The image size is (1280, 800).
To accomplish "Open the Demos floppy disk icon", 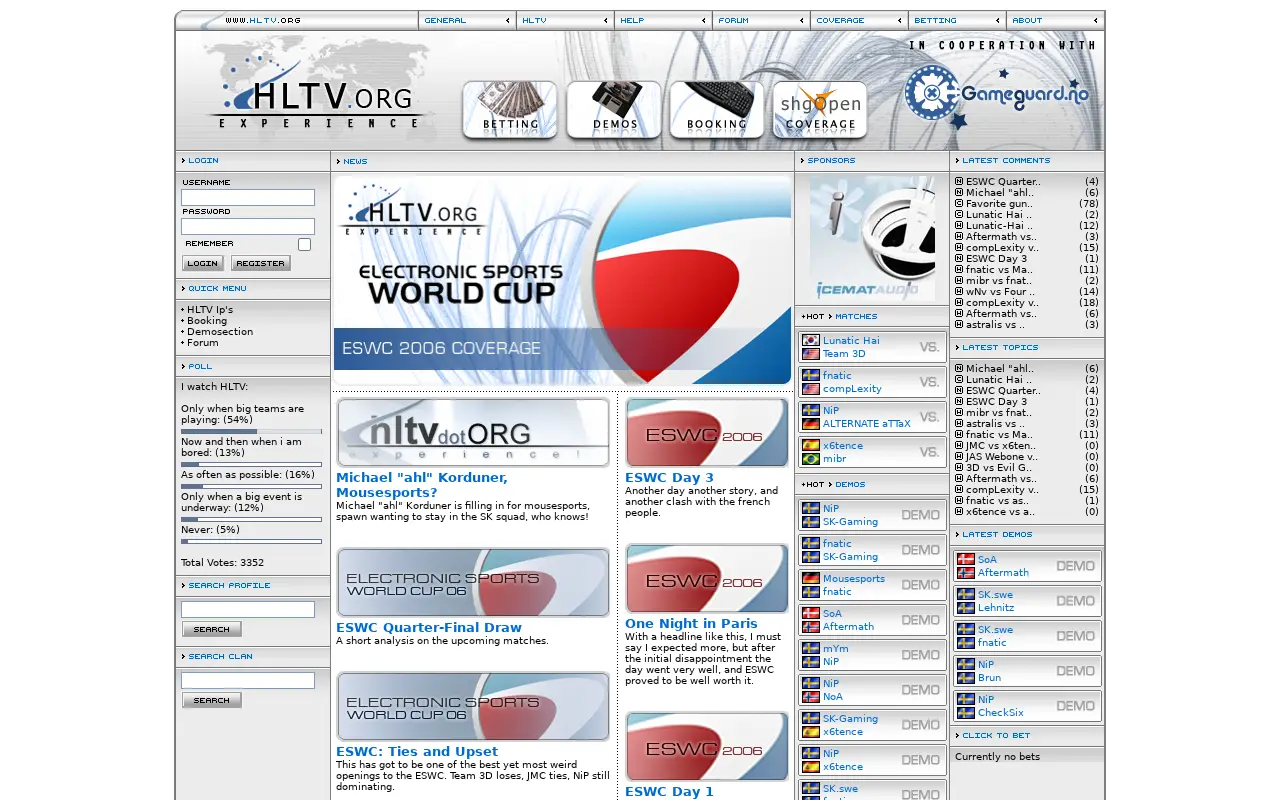I will point(614,109).
